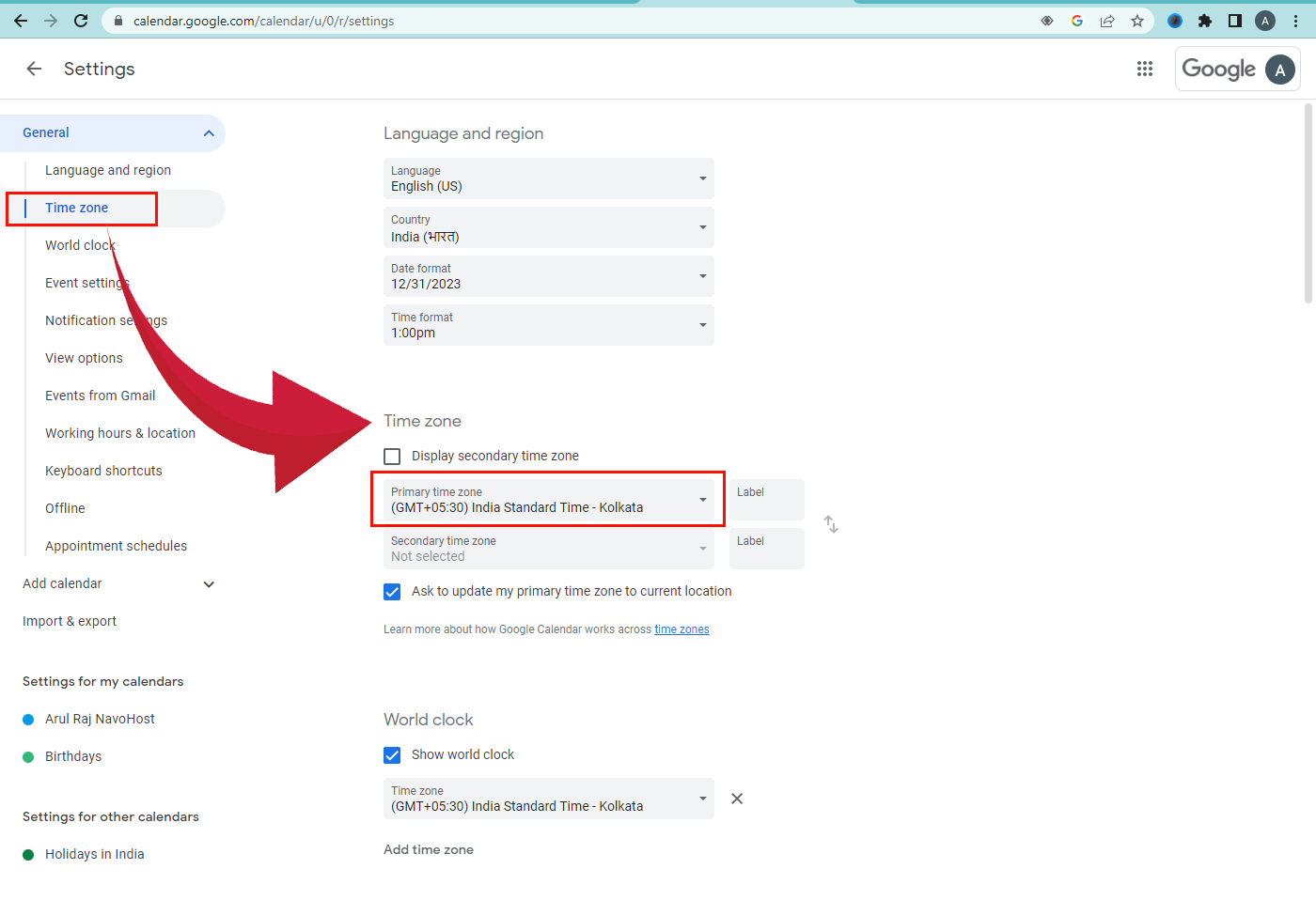Expand the Add calendar section
The image size is (1316, 916).
[x=209, y=583]
